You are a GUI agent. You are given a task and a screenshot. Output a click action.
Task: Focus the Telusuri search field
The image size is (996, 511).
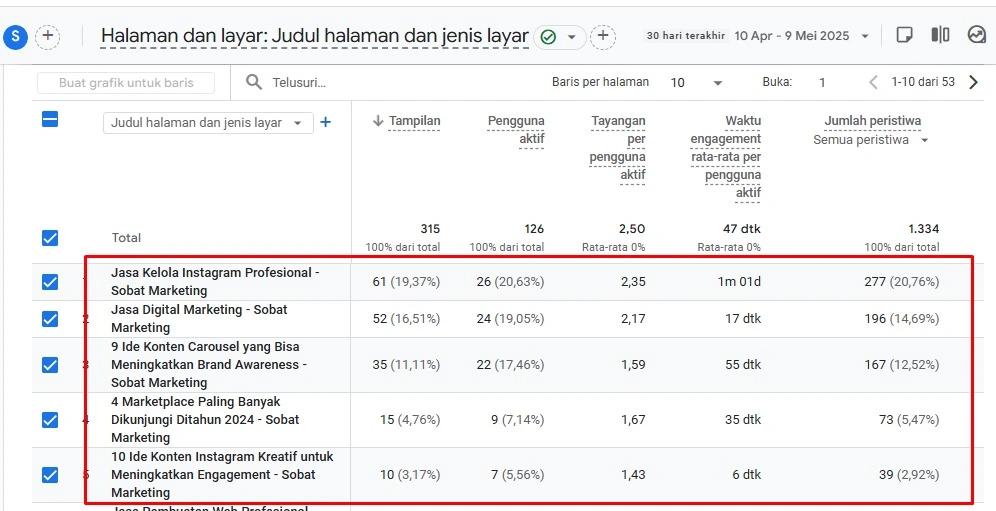pos(299,83)
